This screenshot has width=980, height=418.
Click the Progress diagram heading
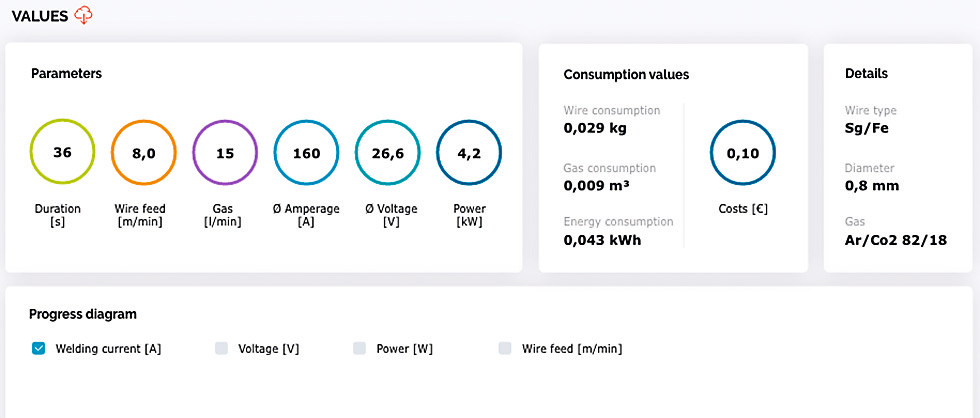82,314
